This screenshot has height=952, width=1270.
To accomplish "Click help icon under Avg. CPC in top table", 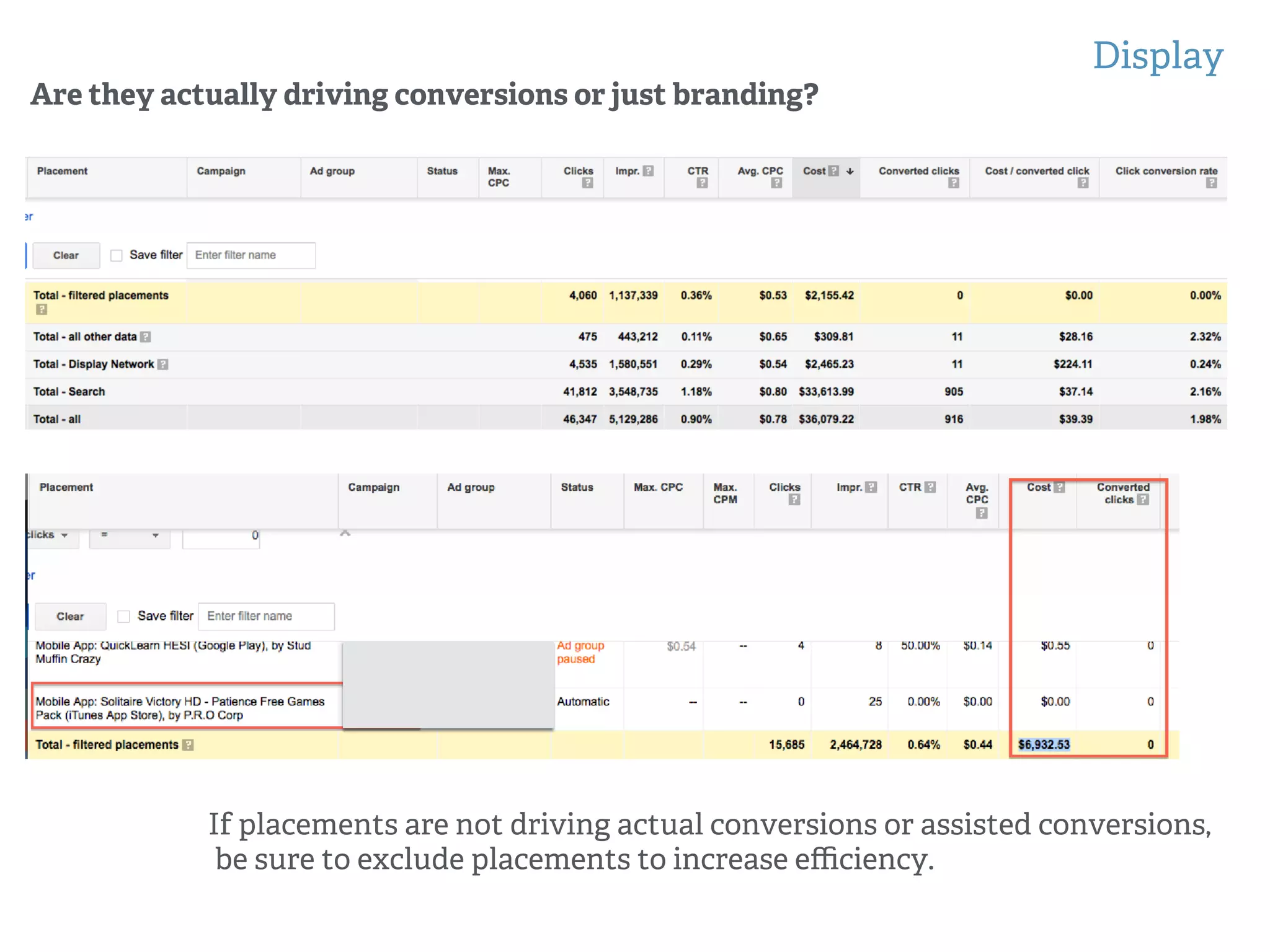I will coord(776,183).
